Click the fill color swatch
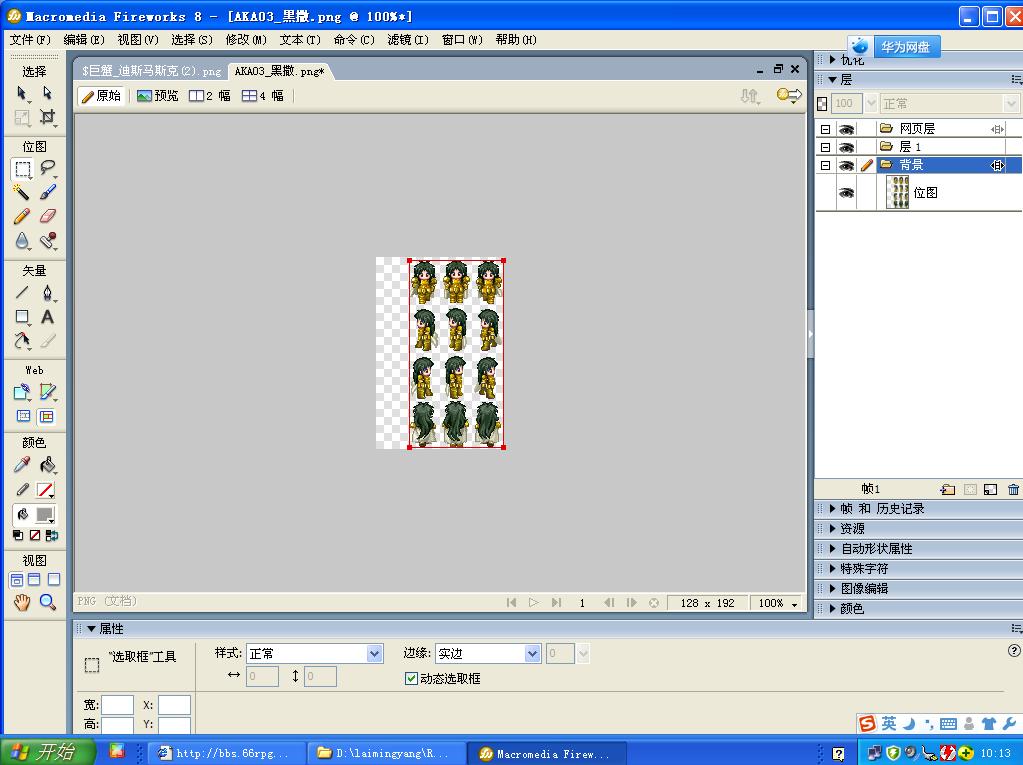The image size is (1023, 765). coord(45,515)
